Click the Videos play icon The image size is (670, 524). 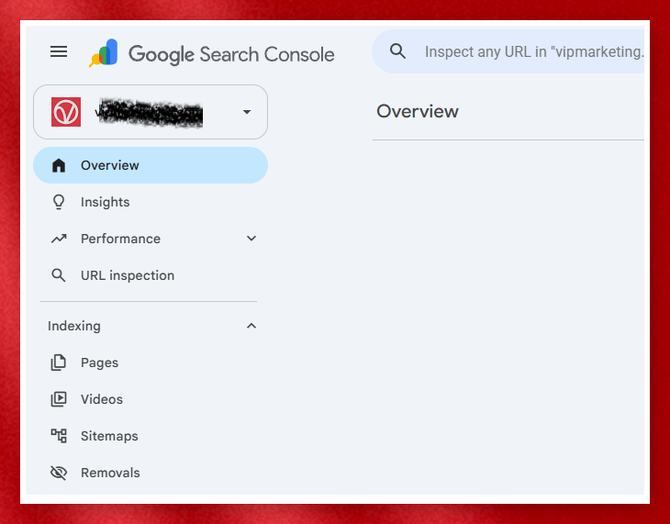tap(59, 399)
